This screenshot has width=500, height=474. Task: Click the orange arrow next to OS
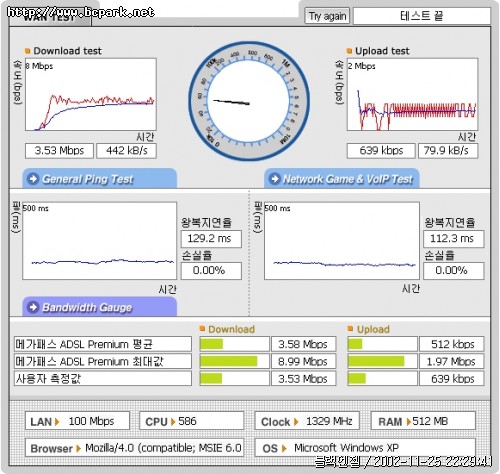pos(284,448)
